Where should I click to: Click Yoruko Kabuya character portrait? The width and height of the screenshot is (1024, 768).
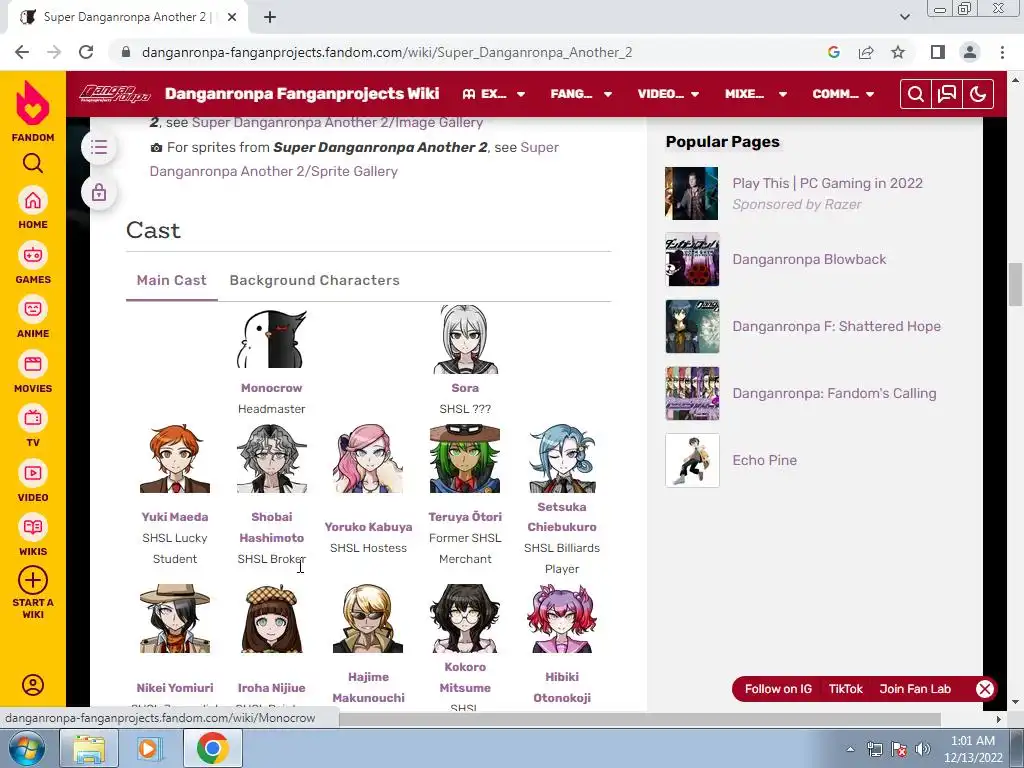point(368,458)
